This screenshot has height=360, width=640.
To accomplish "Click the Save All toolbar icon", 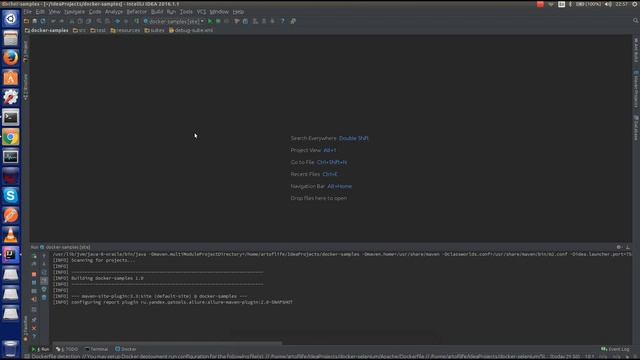I will (35, 21).
